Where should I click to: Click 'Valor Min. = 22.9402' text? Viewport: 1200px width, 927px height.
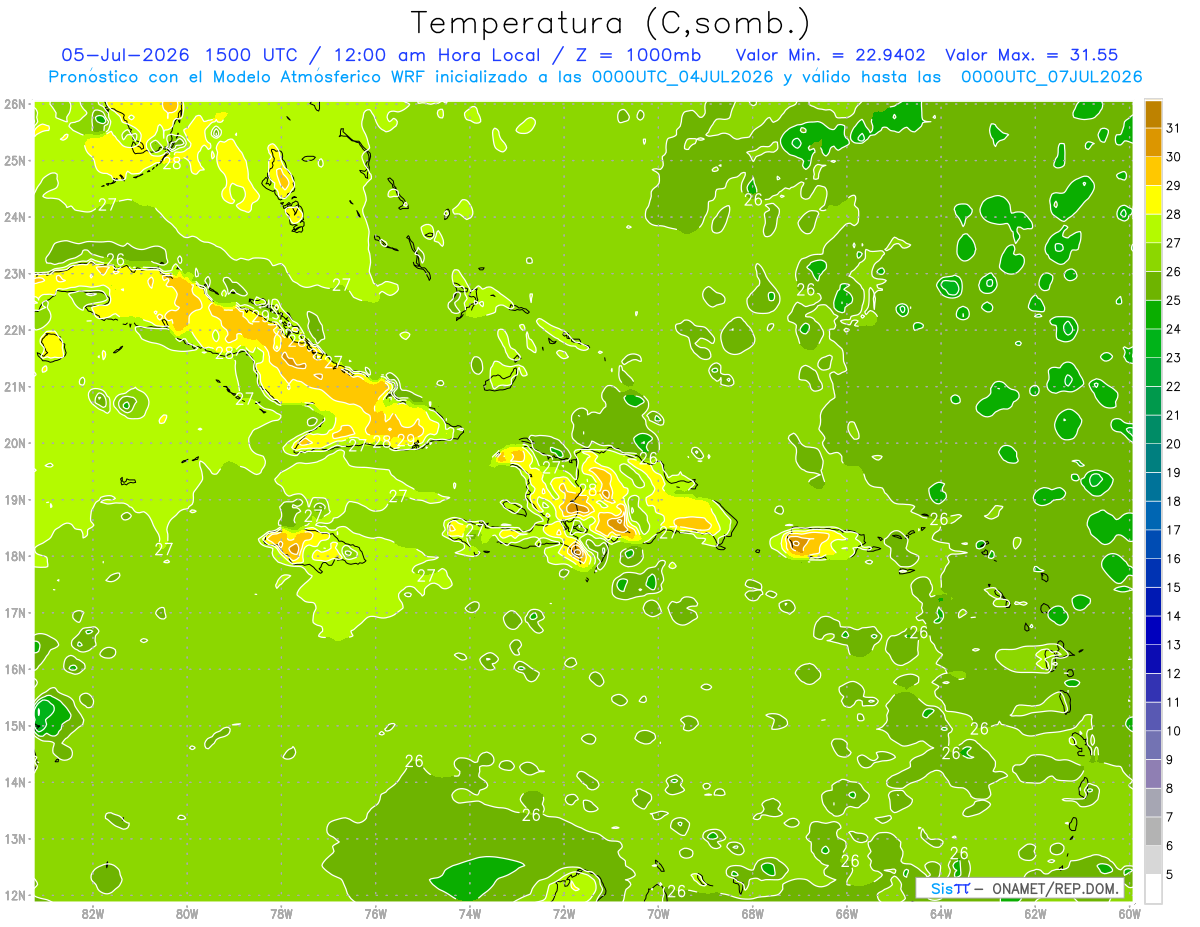(830, 55)
